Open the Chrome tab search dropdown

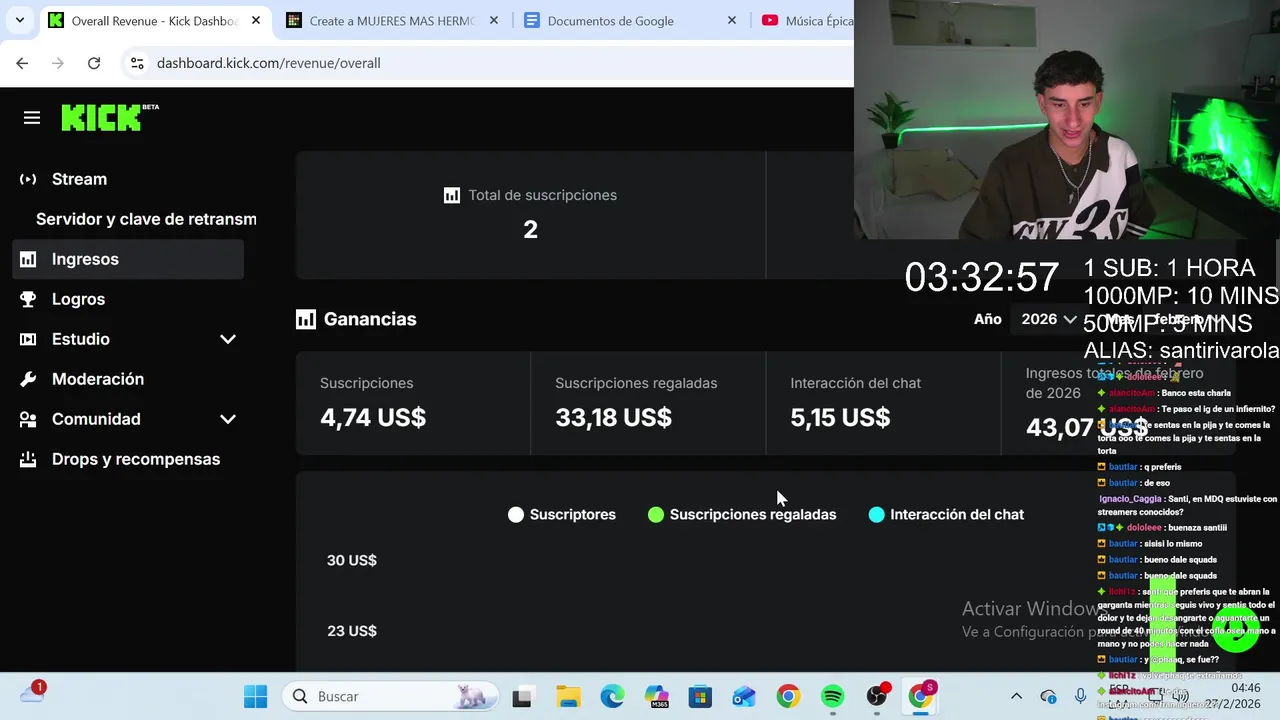tap(21, 20)
